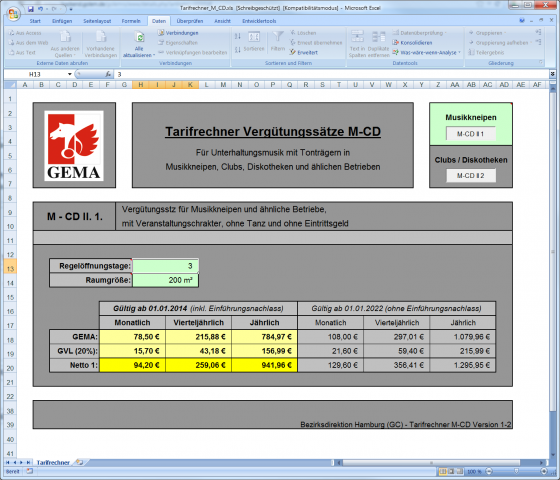Viewport: 560px width, 480px height.
Task: Toggle the Filtern funnel icon
Action: coord(278,36)
